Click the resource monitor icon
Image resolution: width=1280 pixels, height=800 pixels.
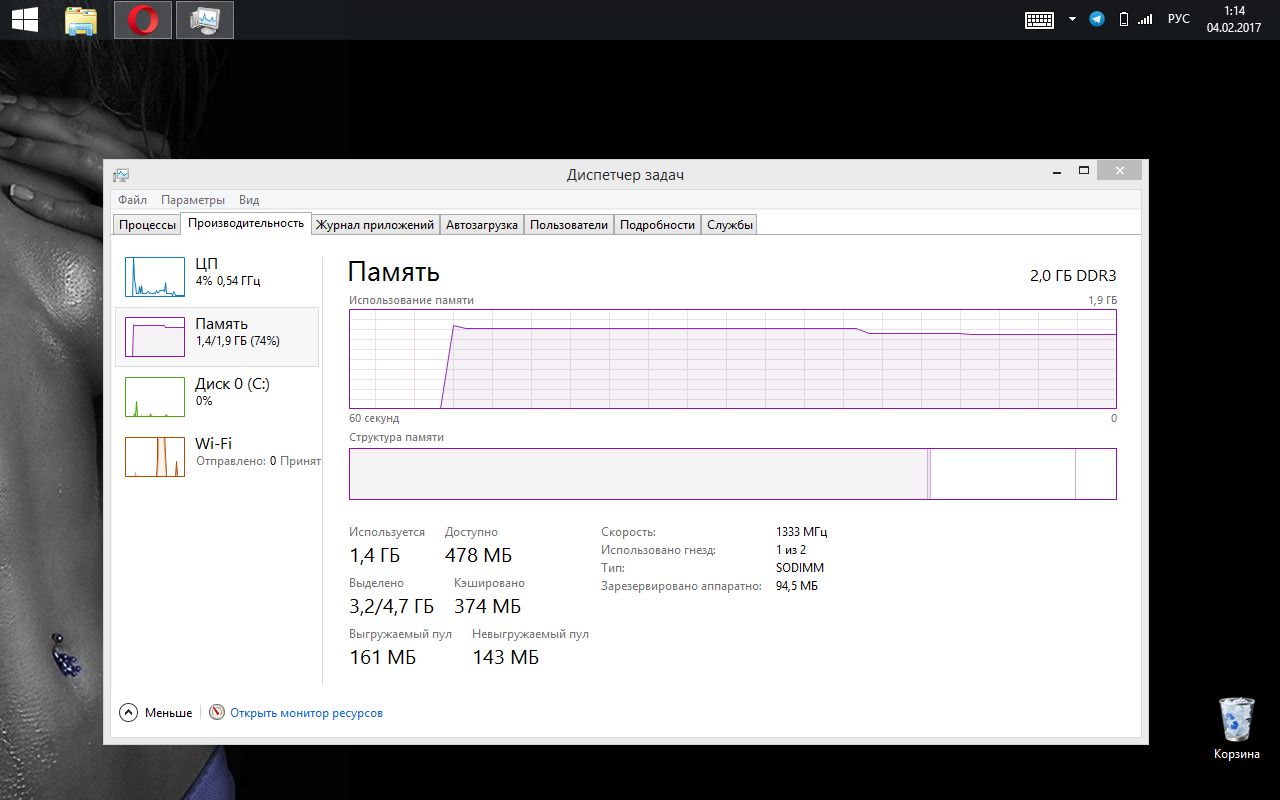[x=217, y=713]
